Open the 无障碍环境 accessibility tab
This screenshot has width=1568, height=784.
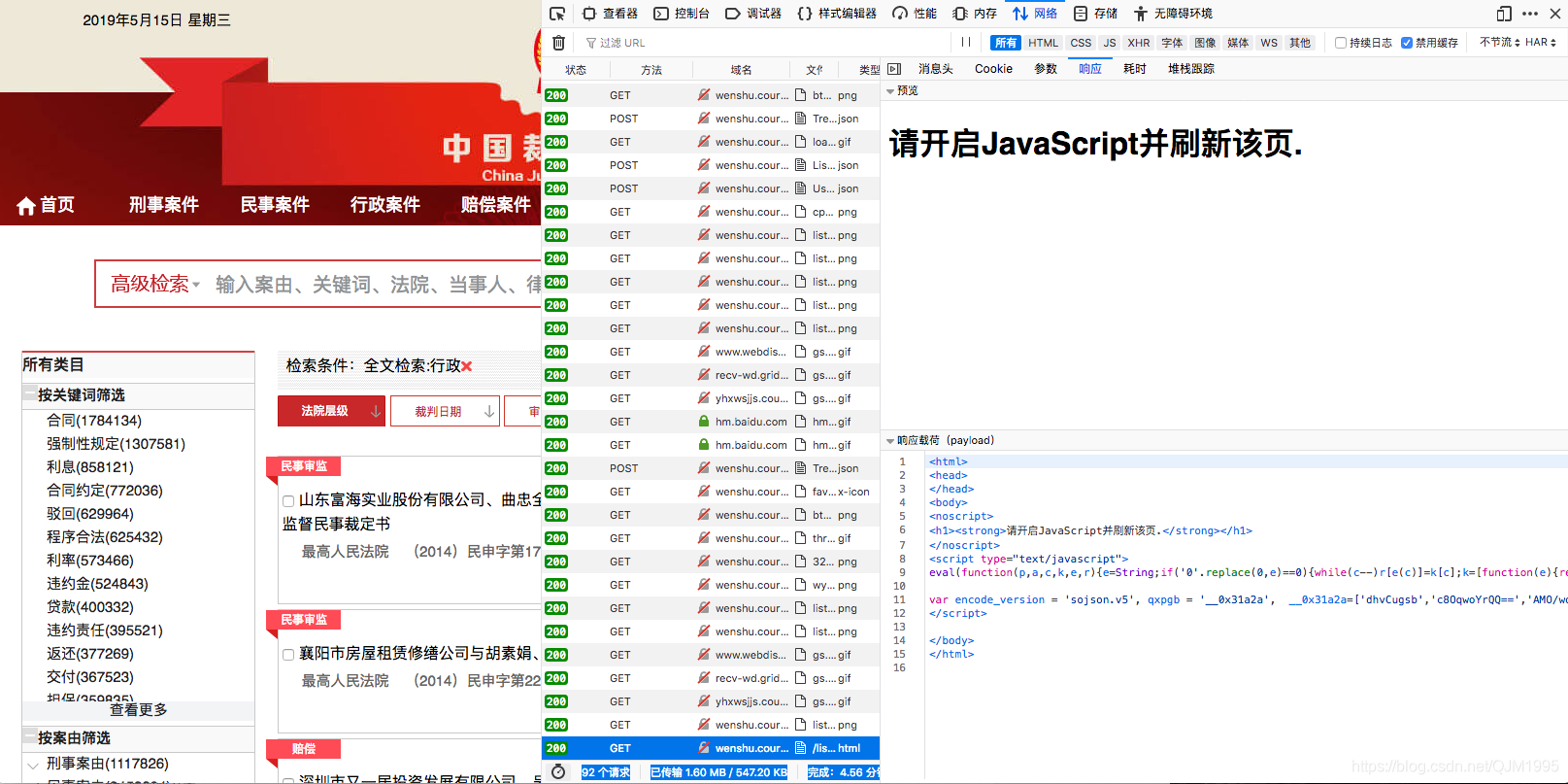point(1173,14)
